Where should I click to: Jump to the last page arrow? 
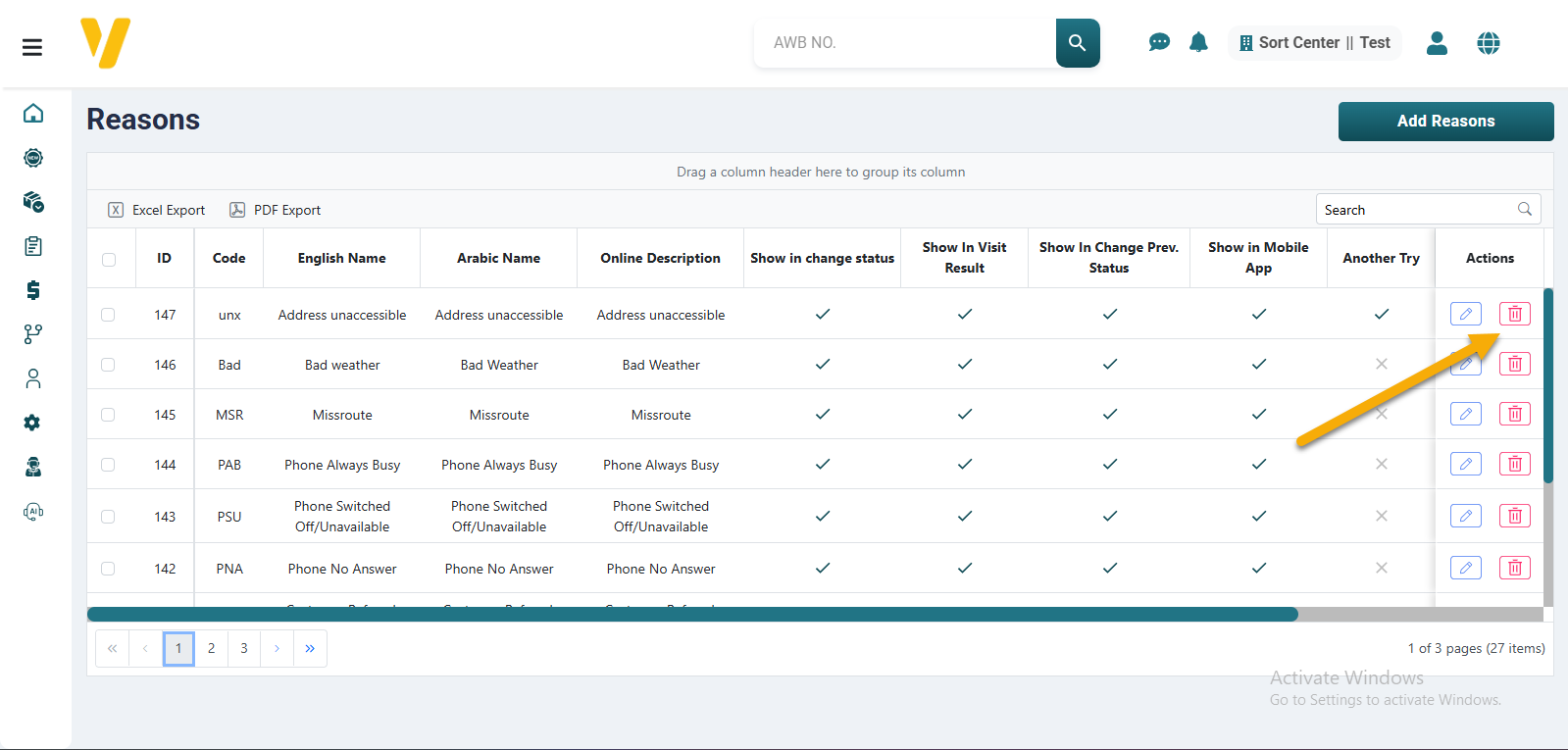pyautogui.click(x=310, y=648)
